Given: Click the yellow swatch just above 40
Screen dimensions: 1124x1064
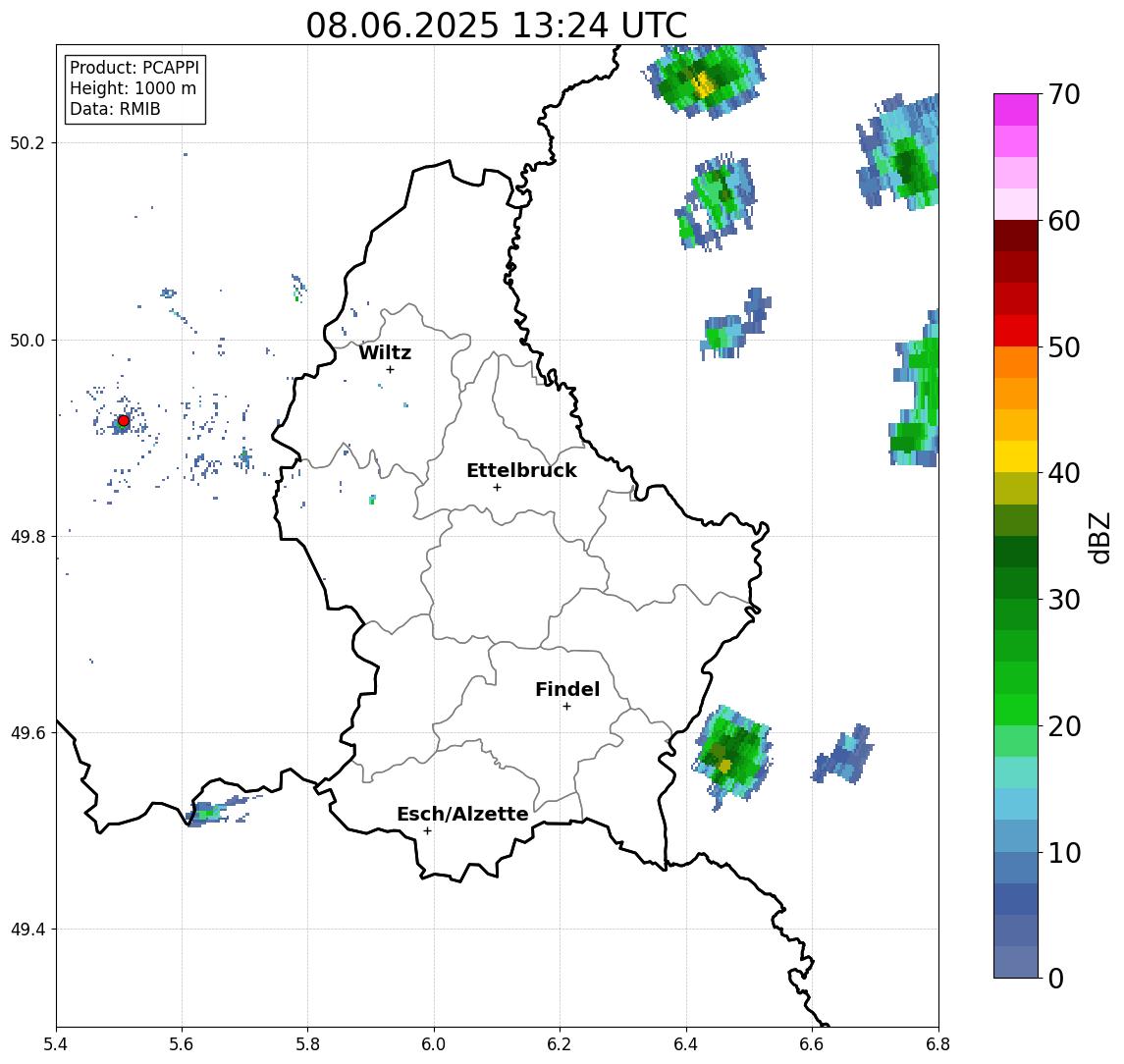Looking at the screenshot, I should coord(1016,456).
